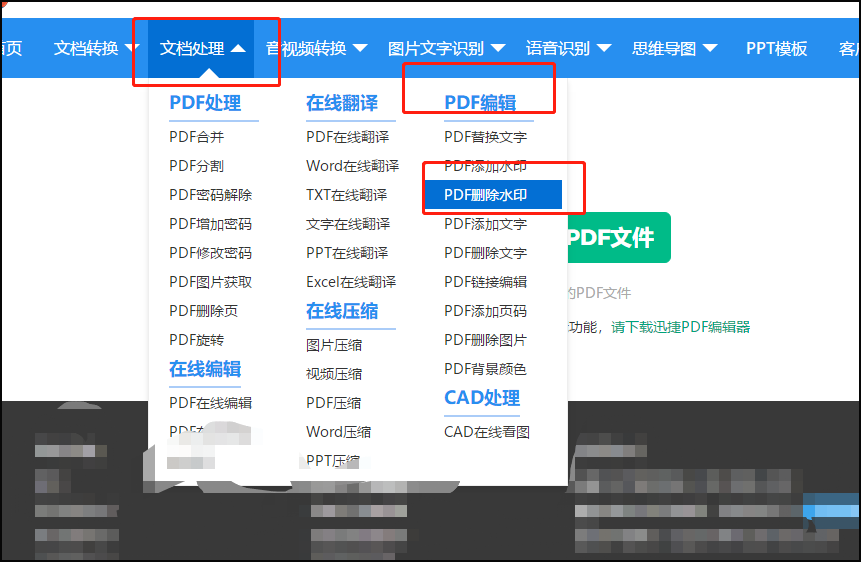Screen dimensions: 861x562
Task: Open 图片压缩 under 在线压缩
Action: [334, 345]
